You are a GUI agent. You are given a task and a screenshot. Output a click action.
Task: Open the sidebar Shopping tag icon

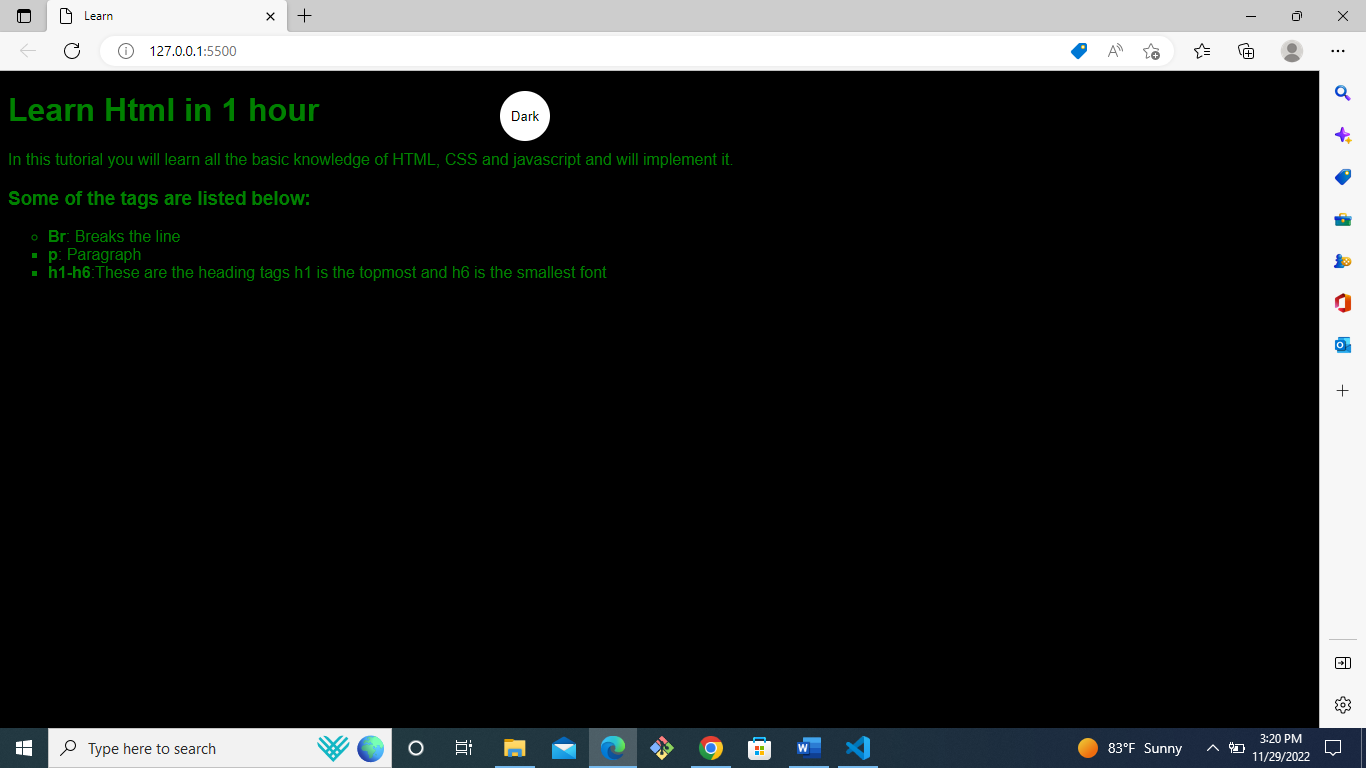point(1343,177)
